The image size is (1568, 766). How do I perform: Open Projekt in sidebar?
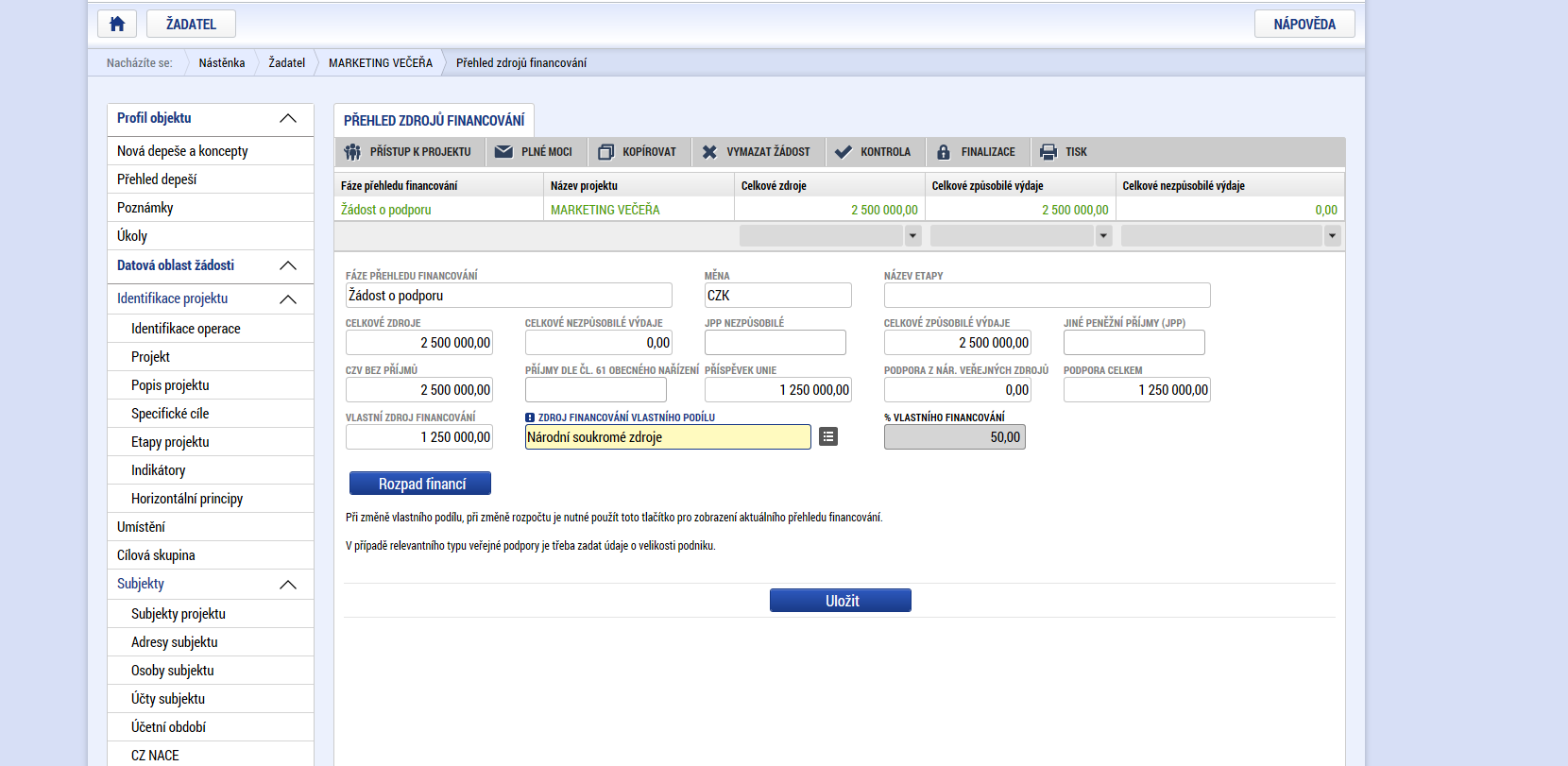pos(211,357)
